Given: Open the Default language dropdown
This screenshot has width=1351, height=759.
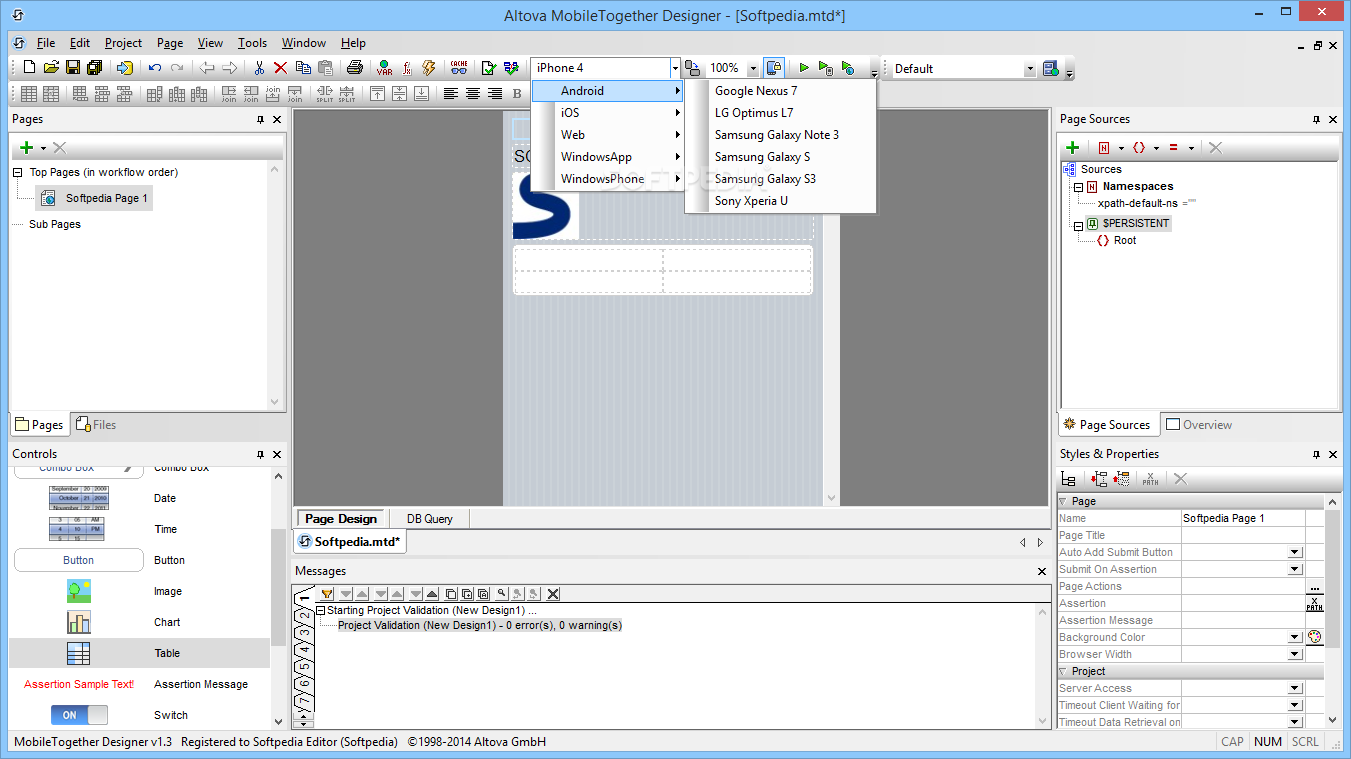Looking at the screenshot, I should coord(1030,68).
